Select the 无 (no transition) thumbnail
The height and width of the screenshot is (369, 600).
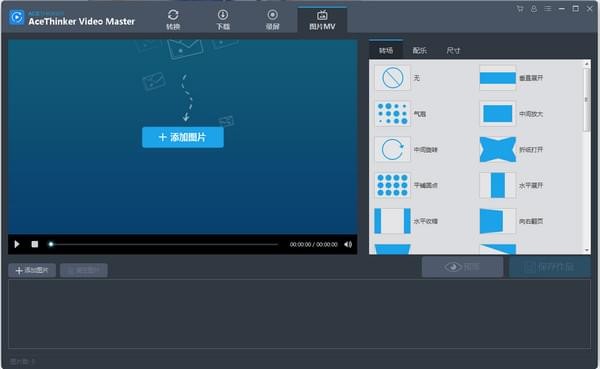[x=392, y=78]
